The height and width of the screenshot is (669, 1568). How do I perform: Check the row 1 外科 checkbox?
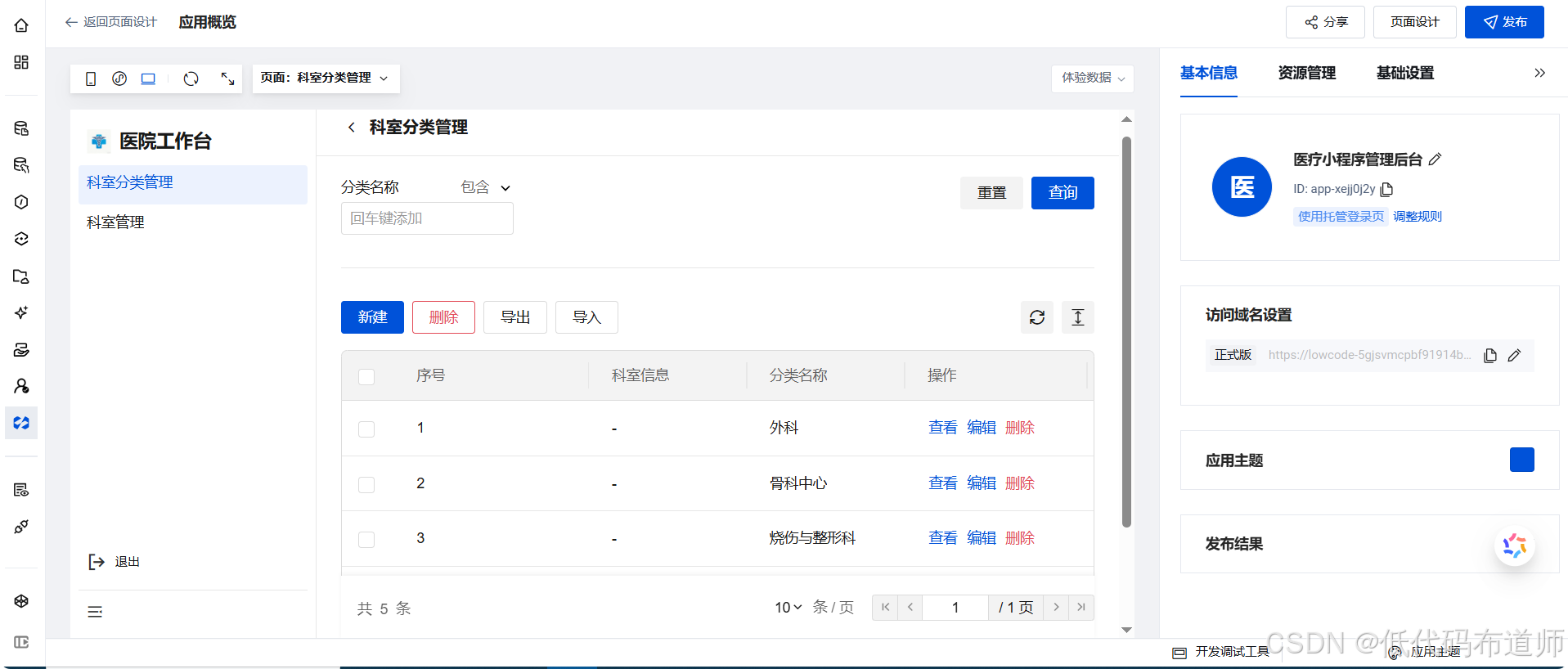click(366, 429)
